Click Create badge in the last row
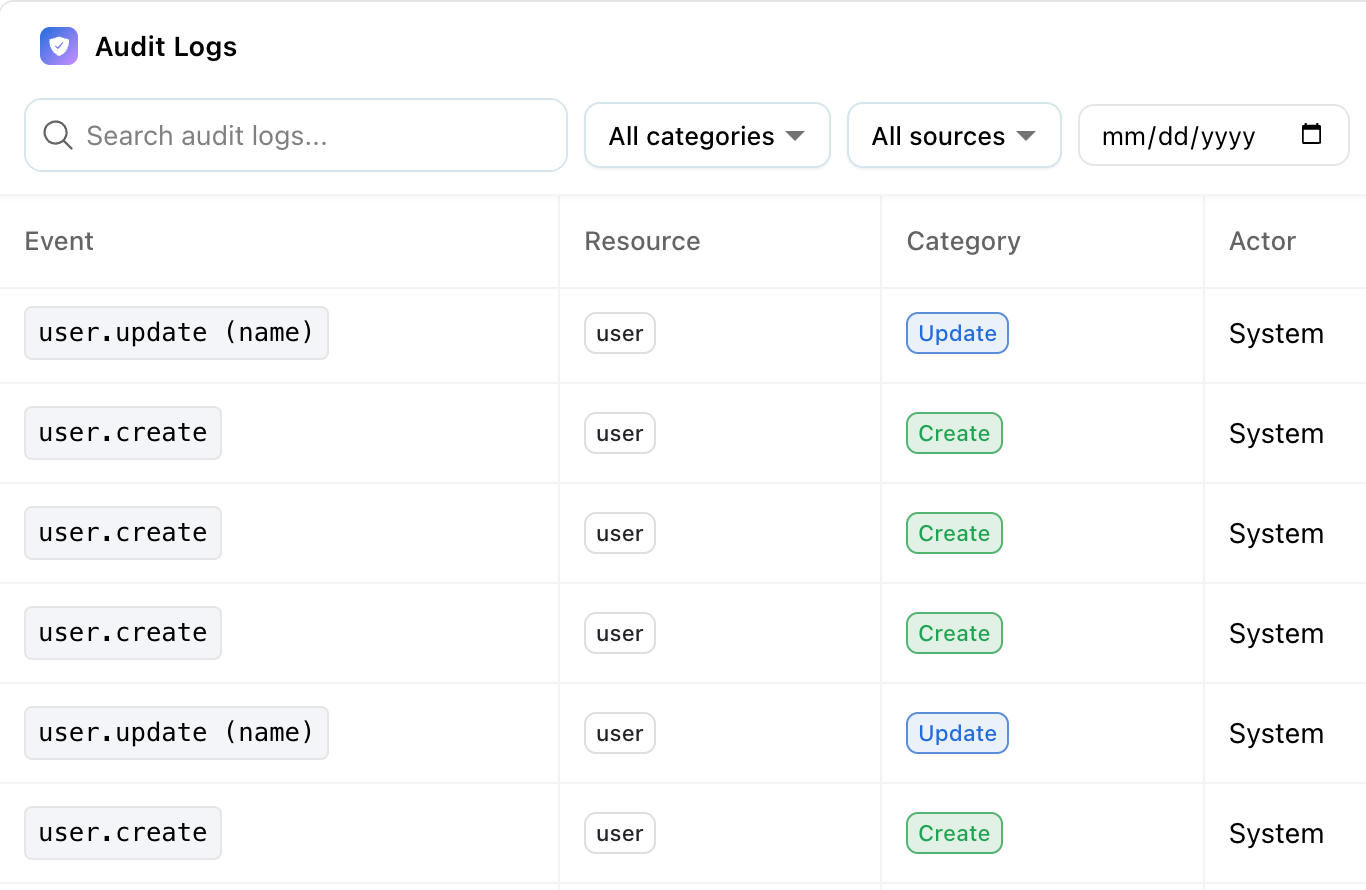Viewport: 1366px width, 890px height. (954, 833)
